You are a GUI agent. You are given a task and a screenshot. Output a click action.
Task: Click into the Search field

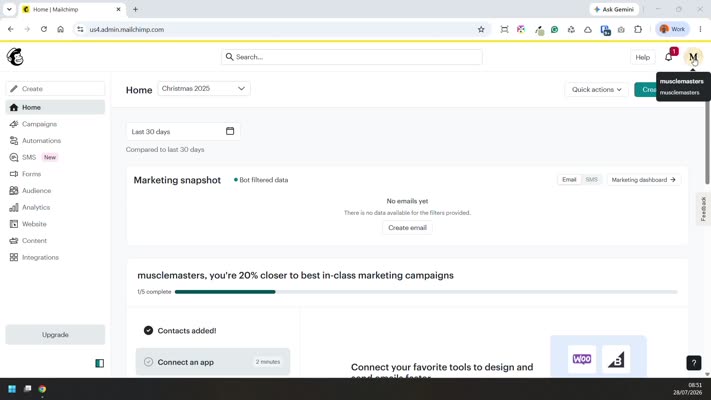[x=352, y=57]
